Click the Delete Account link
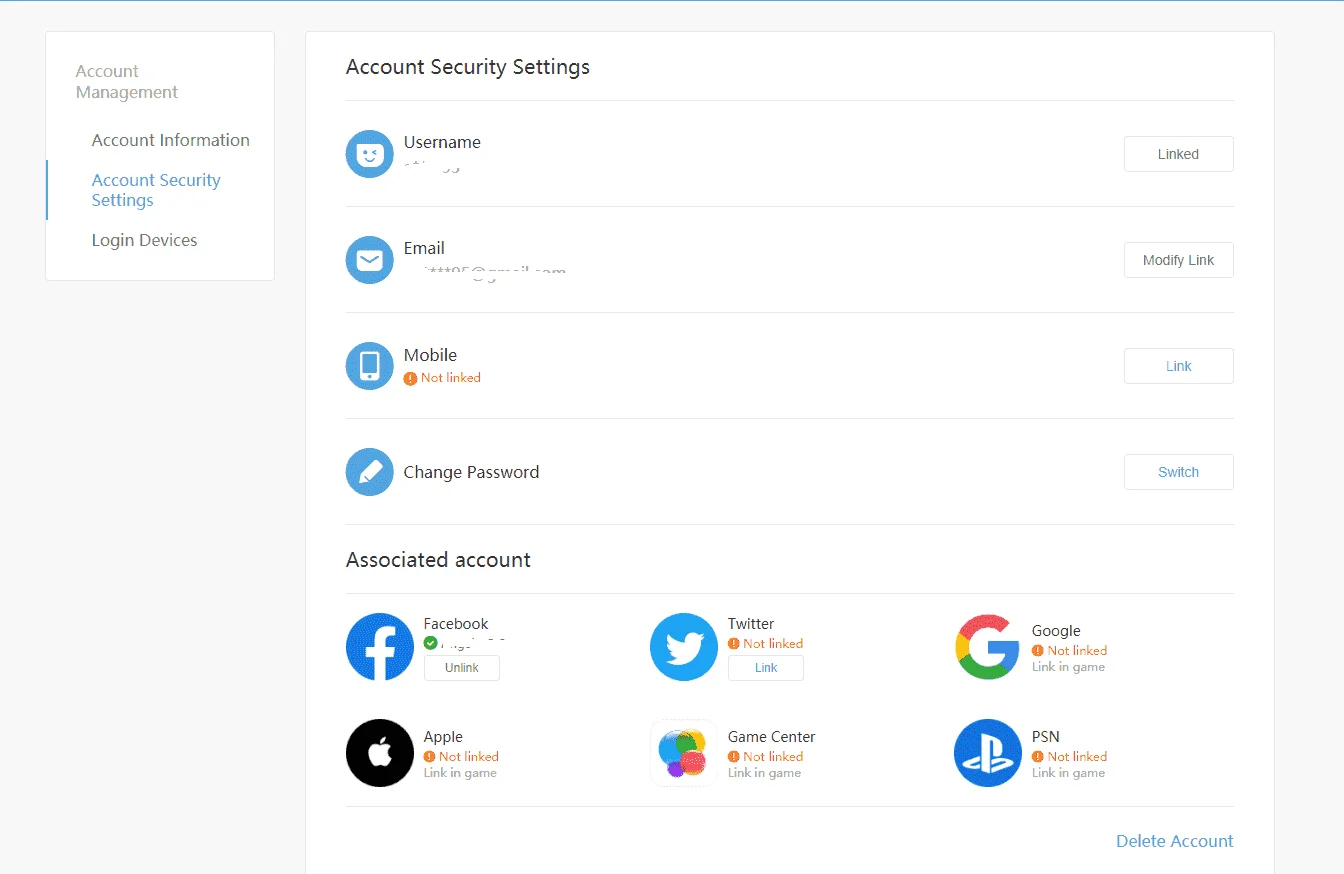 coord(1175,841)
